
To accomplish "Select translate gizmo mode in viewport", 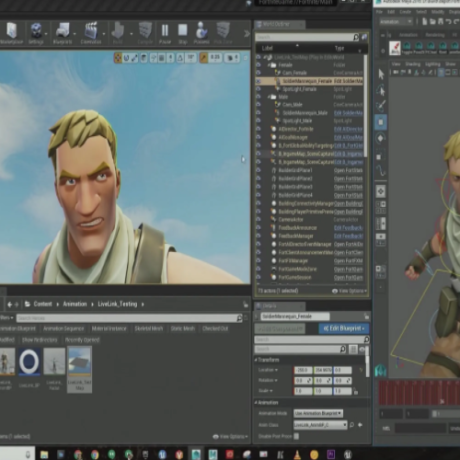I will coord(118,58).
